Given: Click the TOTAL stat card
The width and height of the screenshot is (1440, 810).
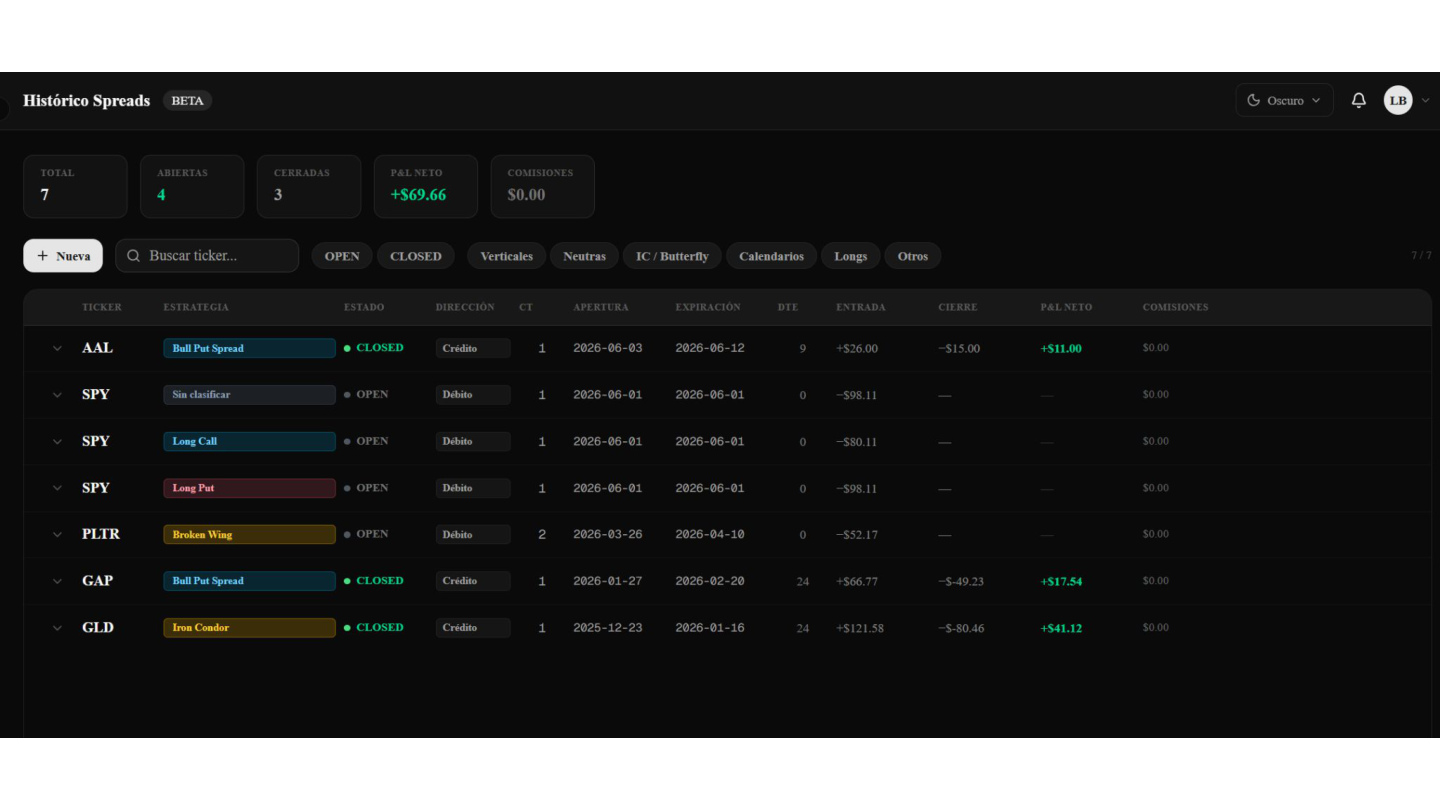Looking at the screenshot, I should [x=75, y=186].
